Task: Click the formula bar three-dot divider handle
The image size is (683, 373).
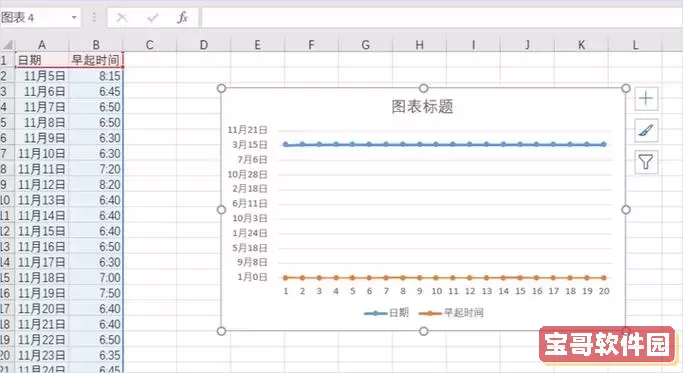Action: pyautogui.click(x=94, y=18)
